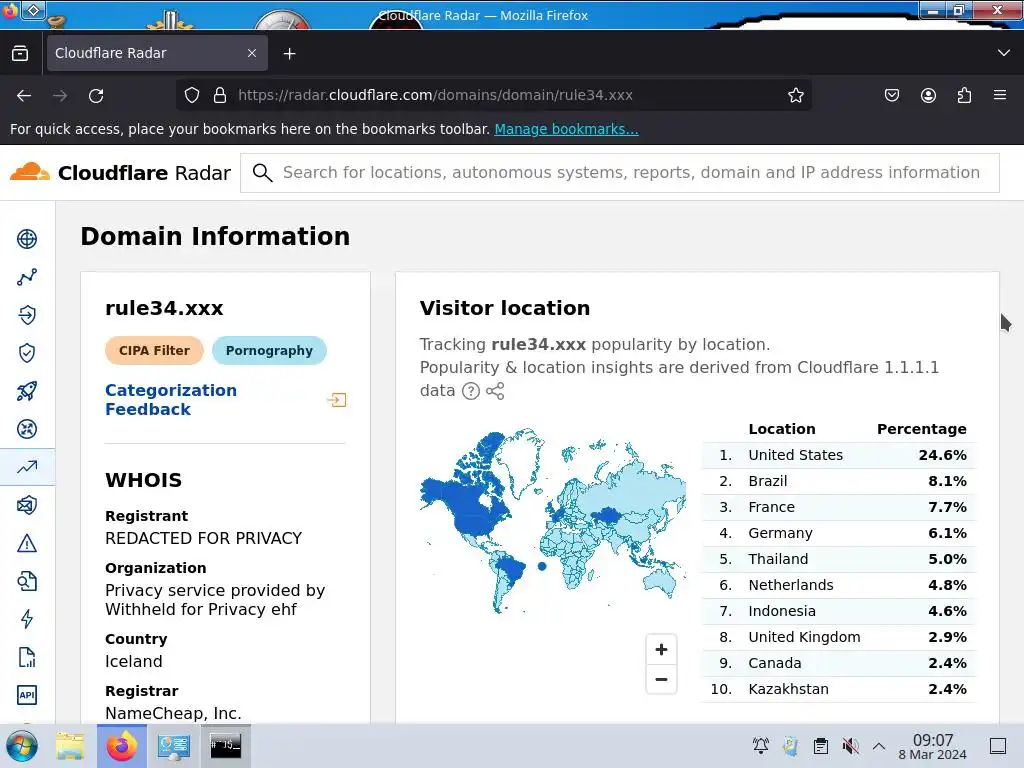Select the Brazil row in location table
Image resolution: width=1024 pixels, height=768 pixels.
coord(839,481)
